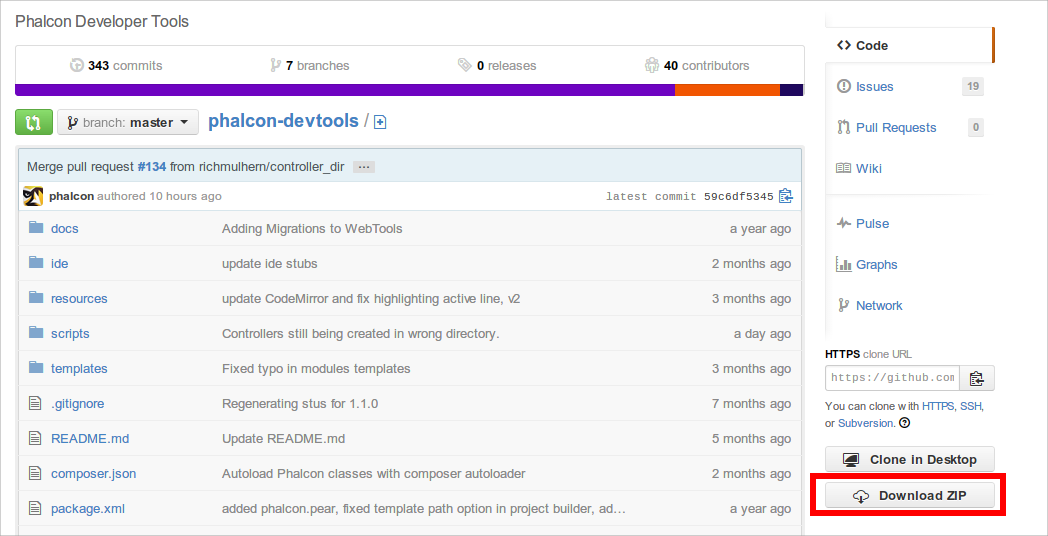The image size is (1048, 536).
Task: Click the new file icon next to phalcon-devtools
Action: tap(380, 122)
